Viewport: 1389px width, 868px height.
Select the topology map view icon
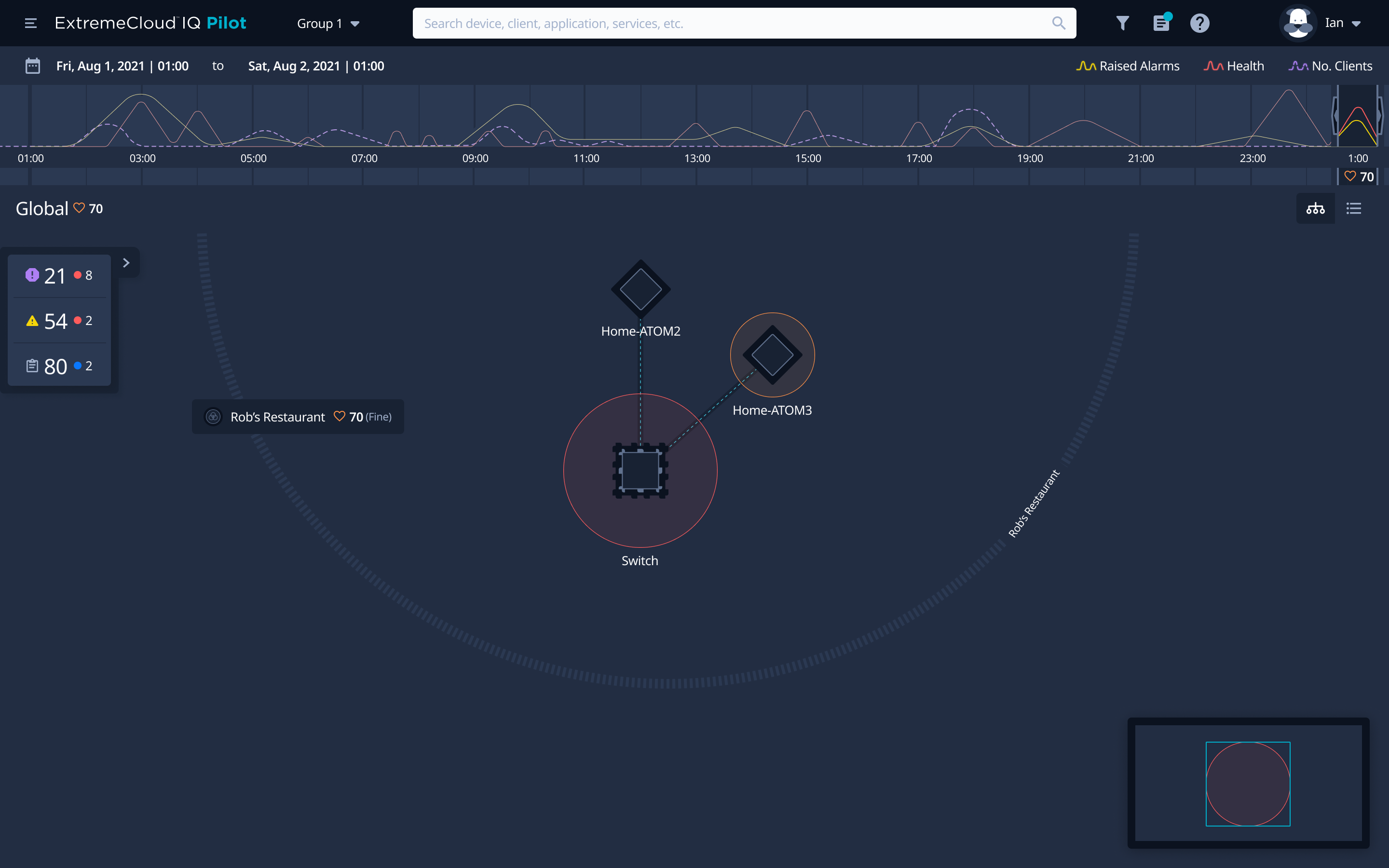(x=1316, y=208)
